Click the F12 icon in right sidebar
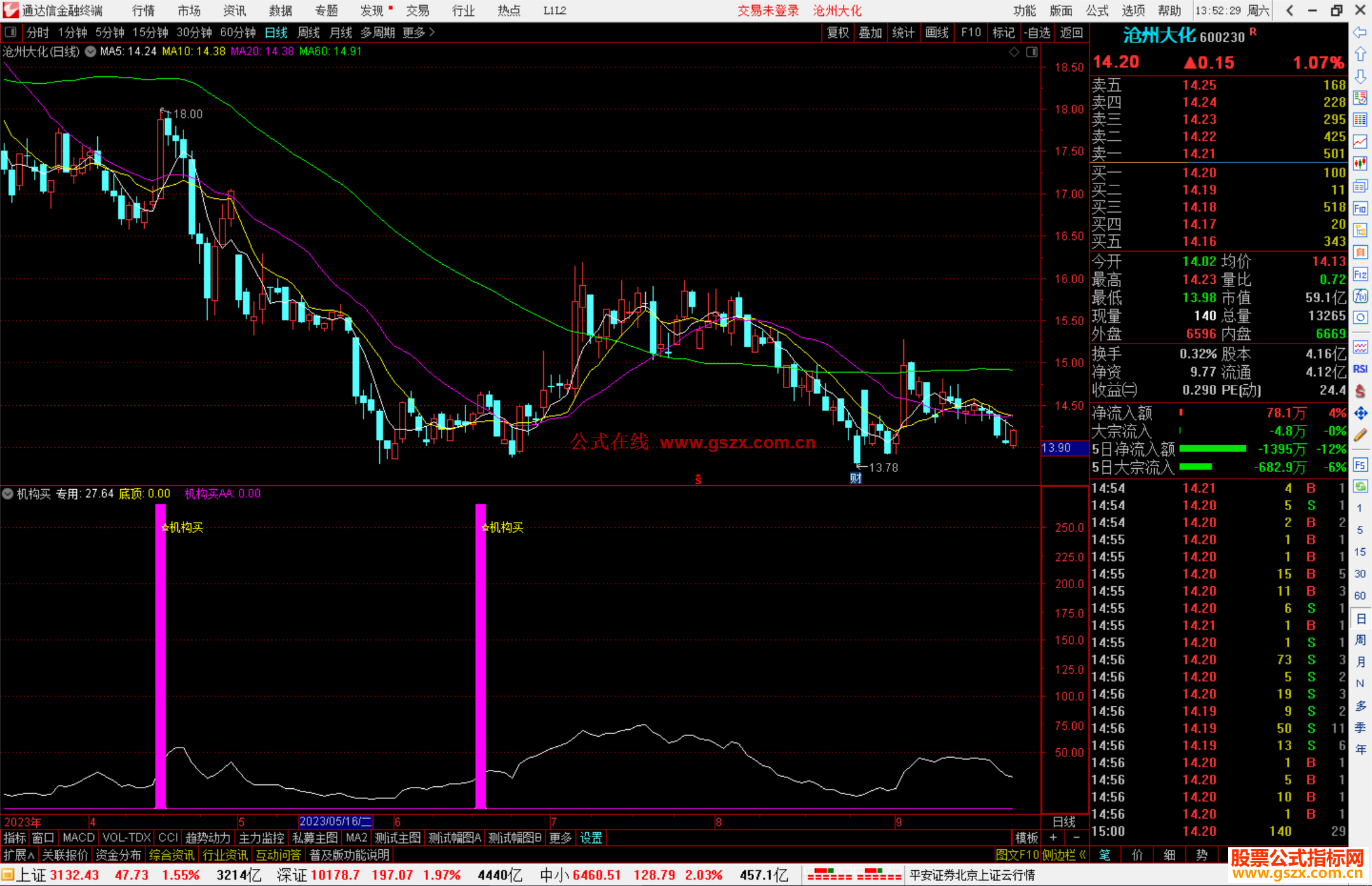This screenshot has width=1372, height=886. [1360, 274]
